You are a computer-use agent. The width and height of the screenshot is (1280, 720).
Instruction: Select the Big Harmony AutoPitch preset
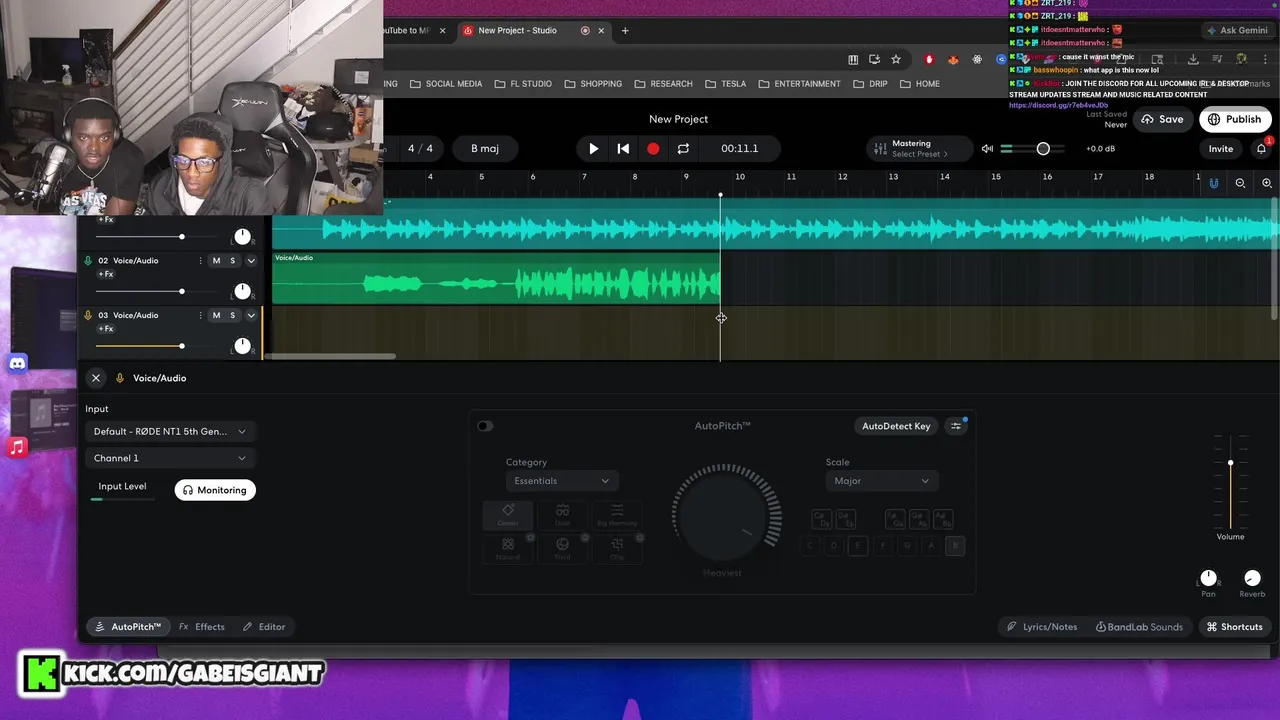tap(616, 515)
